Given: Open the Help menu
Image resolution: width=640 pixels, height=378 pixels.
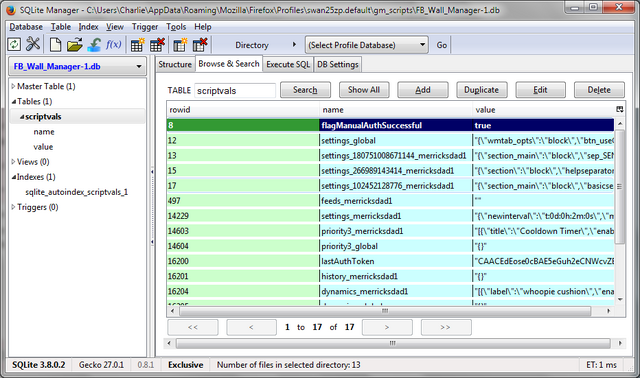Looking at the screenshot, I should 202,27.
